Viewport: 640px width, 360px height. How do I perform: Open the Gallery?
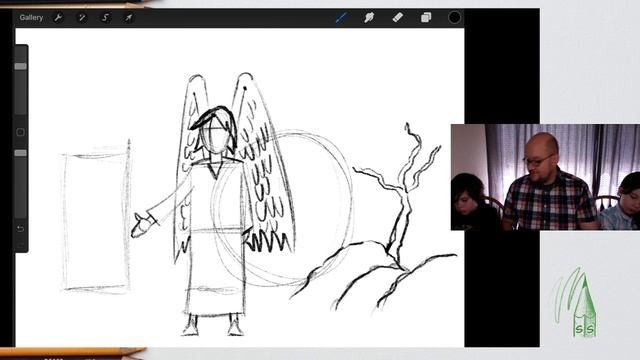[31, 18]
